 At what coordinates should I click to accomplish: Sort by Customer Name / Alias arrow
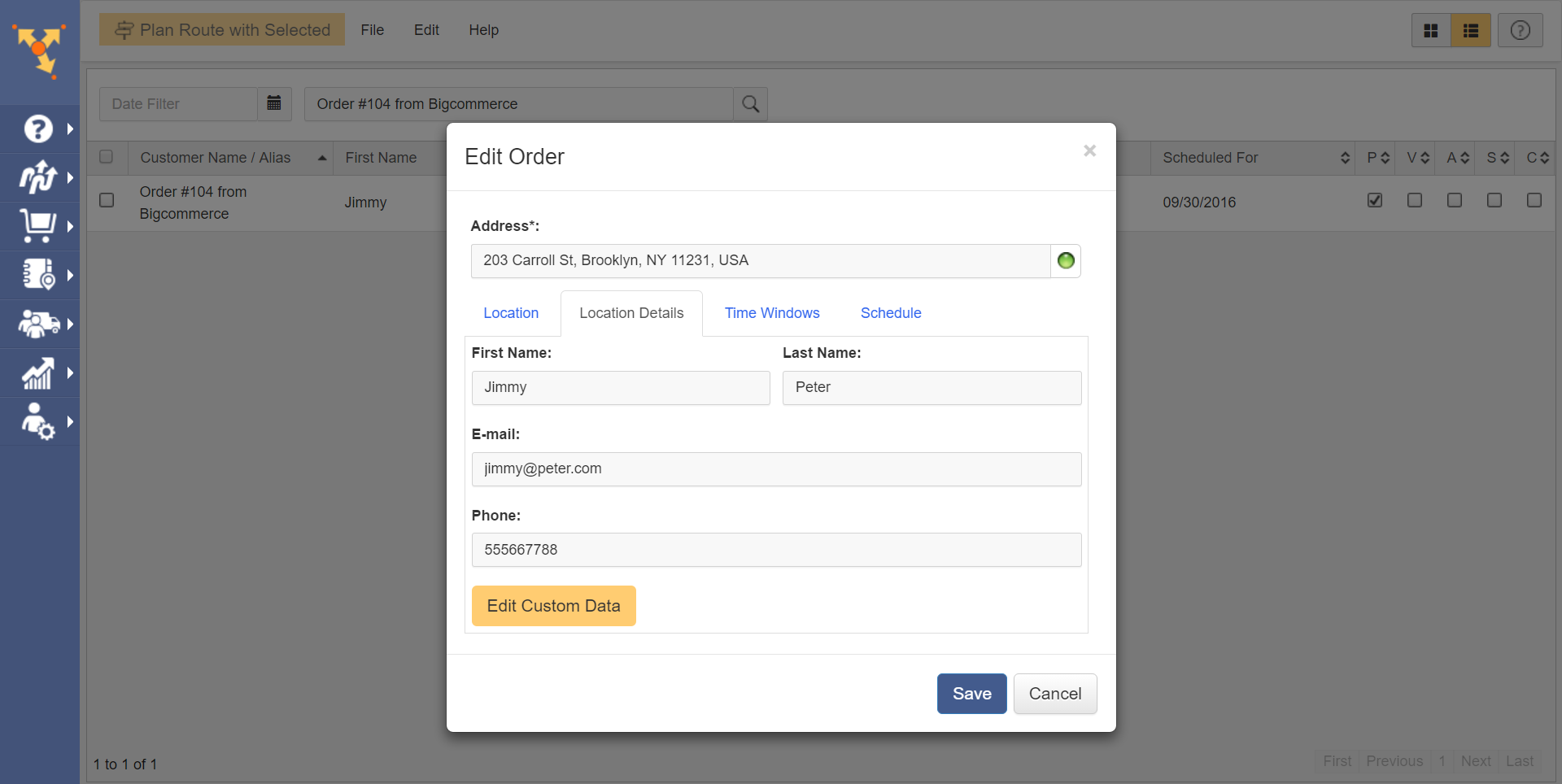click(x=322, y=158)
